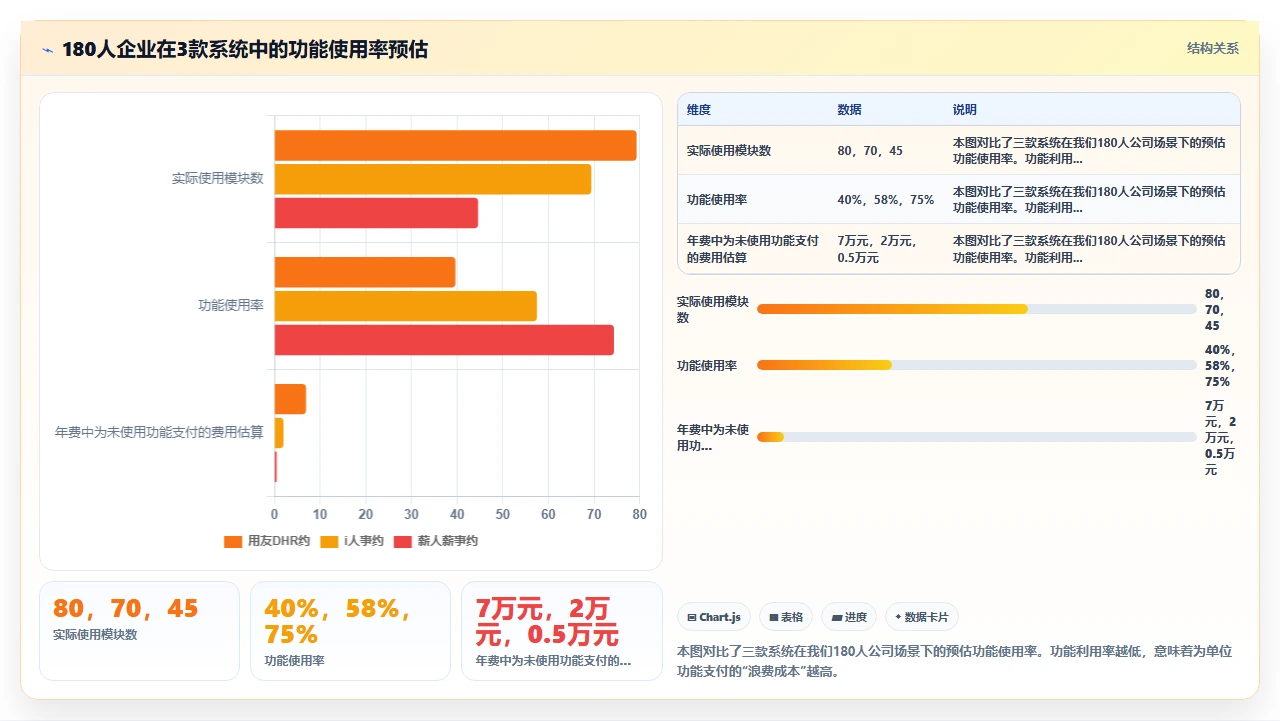Click the 40%，58%，75% data card
The height and width of the screenshot is (721, 1280).
point(350,631)
